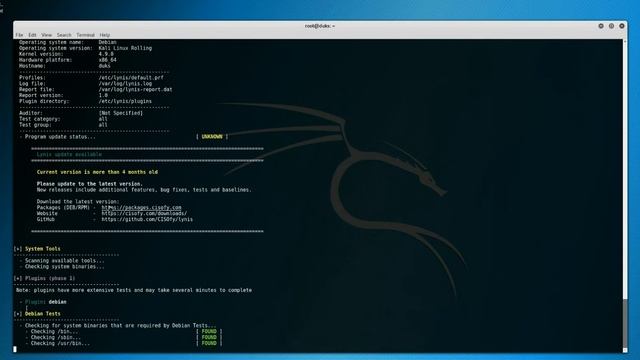Viewport: 640px width, 360px height.
Task: Click the /etc/lynis/plugins path
Action: 125,101
